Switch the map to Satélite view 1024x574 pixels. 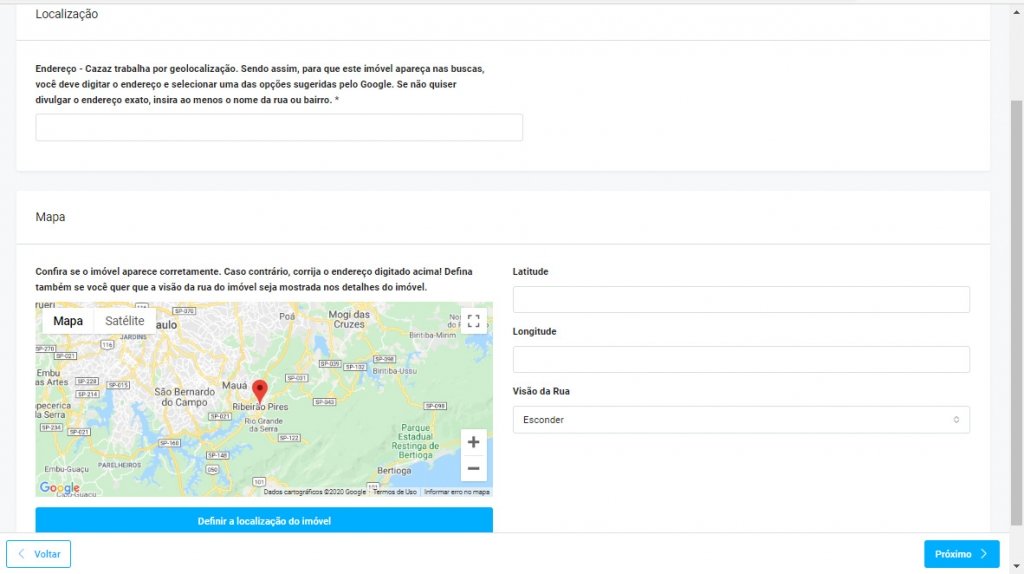pos(125,321)
